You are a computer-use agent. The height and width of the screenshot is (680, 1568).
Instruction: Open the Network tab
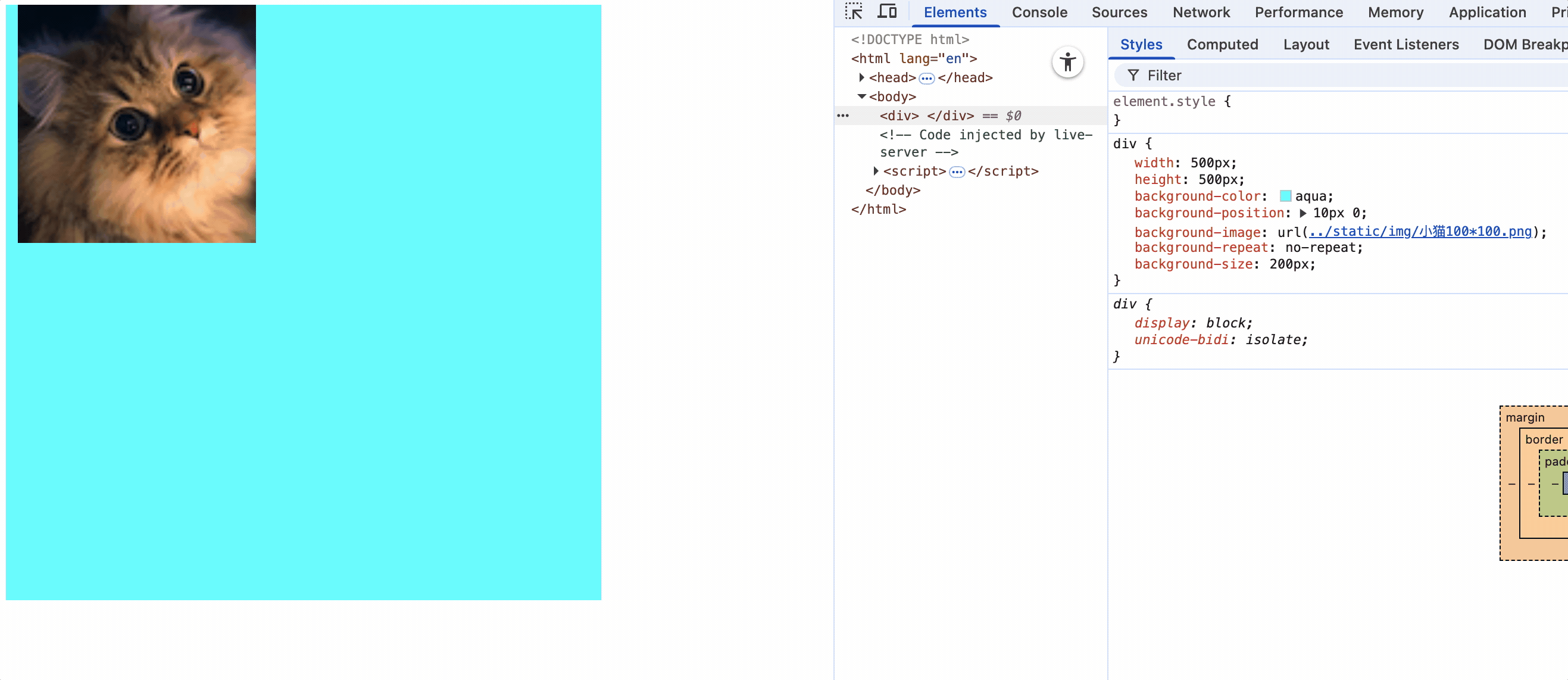tap(1201, 12)
